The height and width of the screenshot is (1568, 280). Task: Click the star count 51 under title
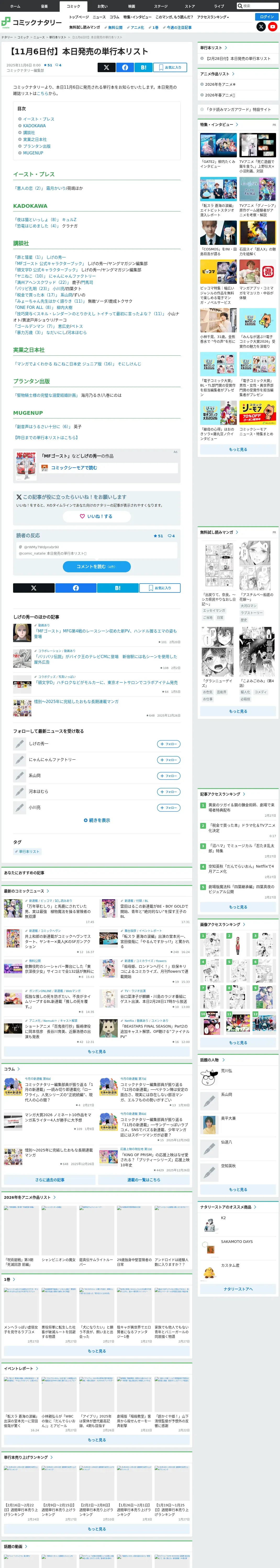(x=48, y=65)
